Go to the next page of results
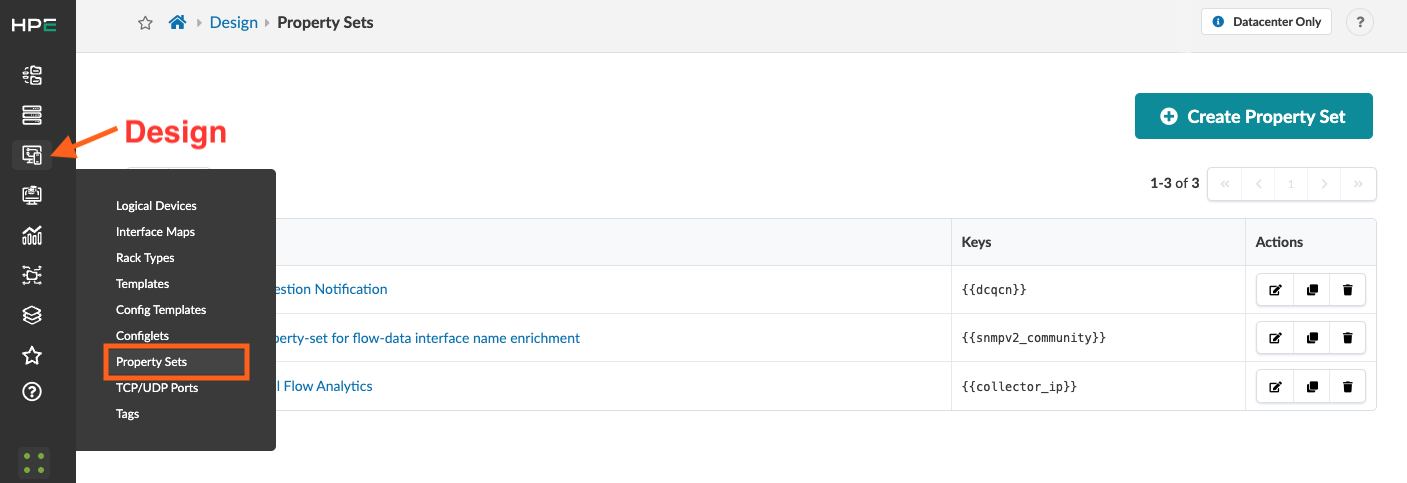The height and width of the screenshot is (483, 1407). click(1324, 184)
